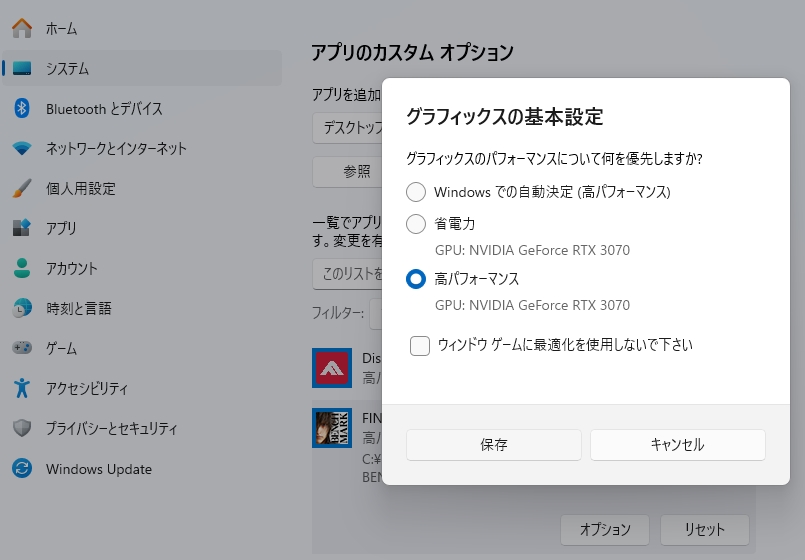Click the Windows Update icon
This screenshot has width=805, height=560.
point(22,469)
